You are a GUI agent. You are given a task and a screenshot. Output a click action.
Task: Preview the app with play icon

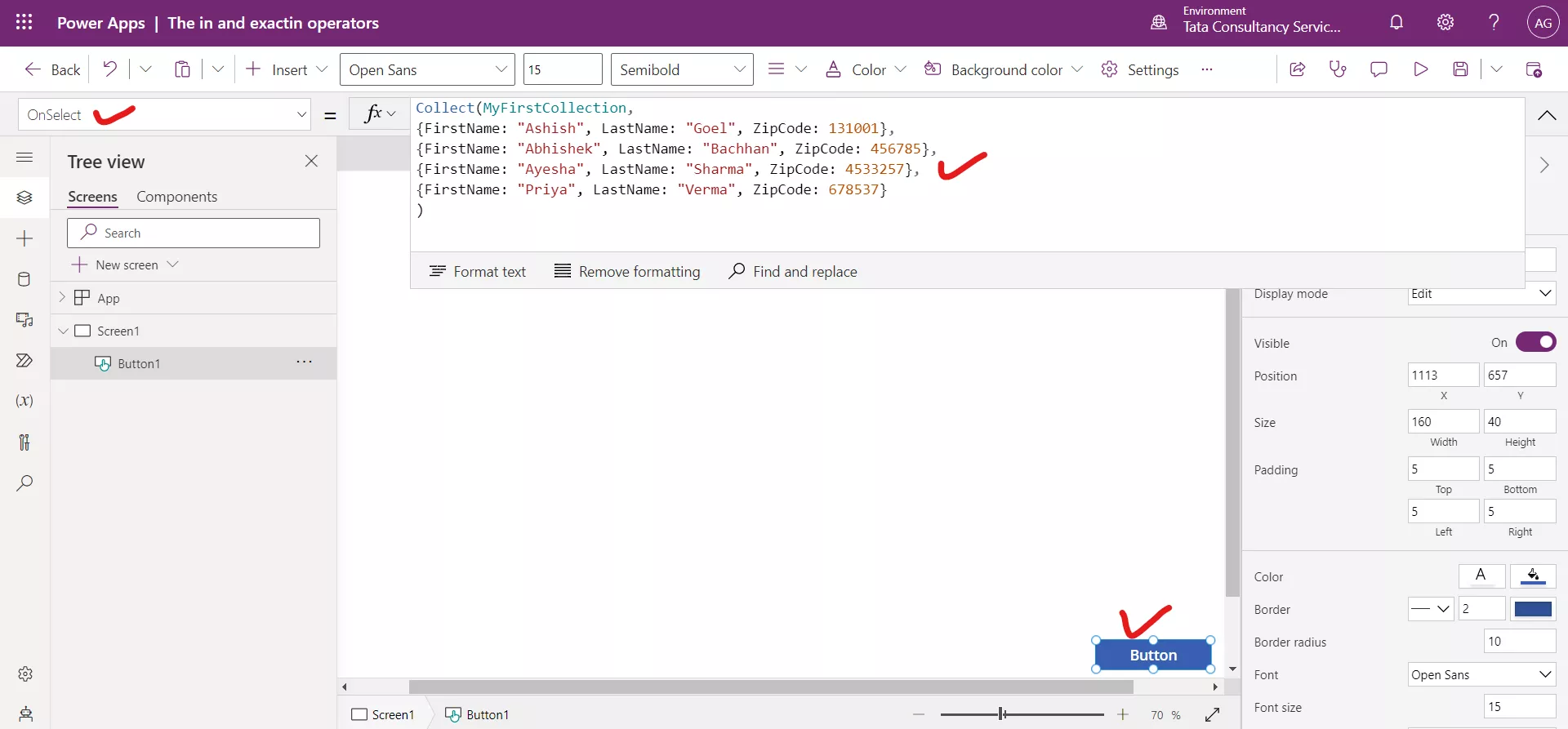click(x=1420, y=69)
